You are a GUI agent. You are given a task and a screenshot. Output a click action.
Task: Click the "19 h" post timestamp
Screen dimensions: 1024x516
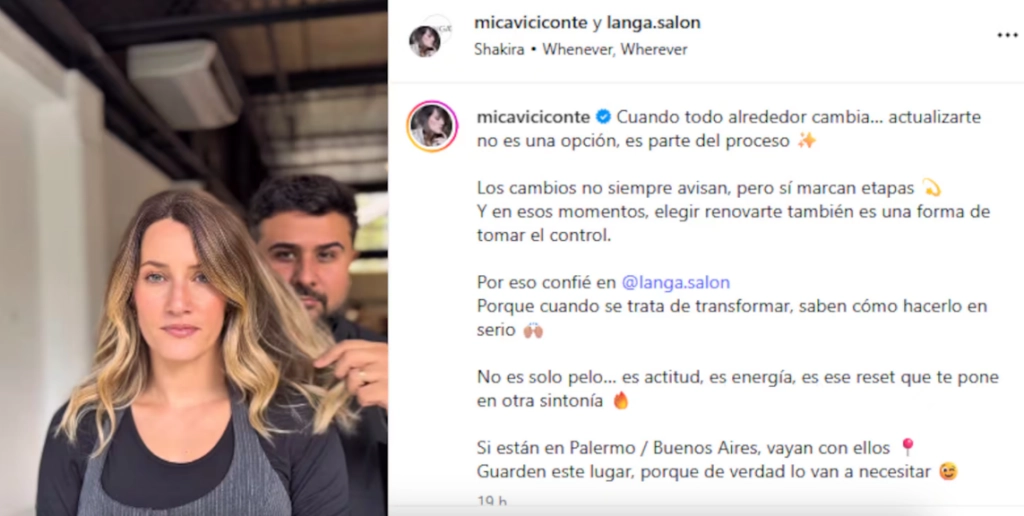pyautogui.click(x=491, y=502)
